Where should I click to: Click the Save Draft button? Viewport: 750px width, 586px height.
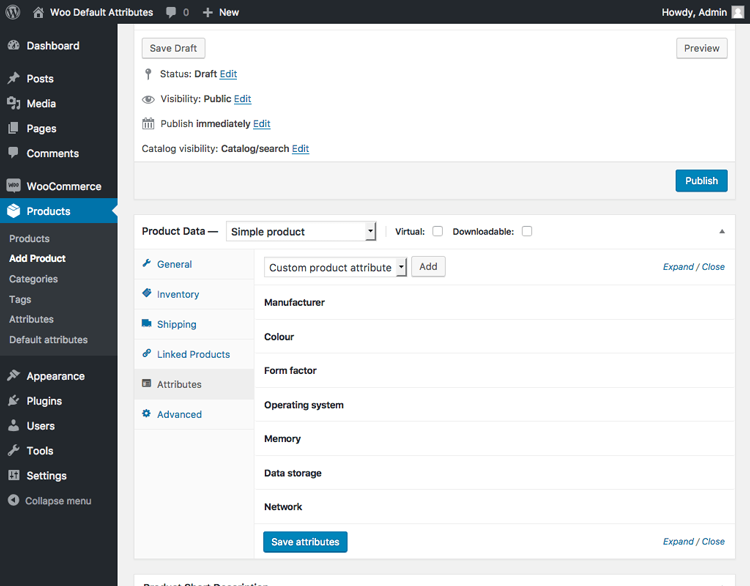(173, 48)
